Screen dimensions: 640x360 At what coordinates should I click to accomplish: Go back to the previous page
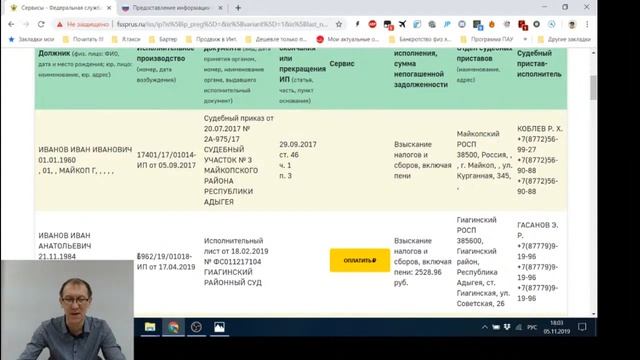11,24
